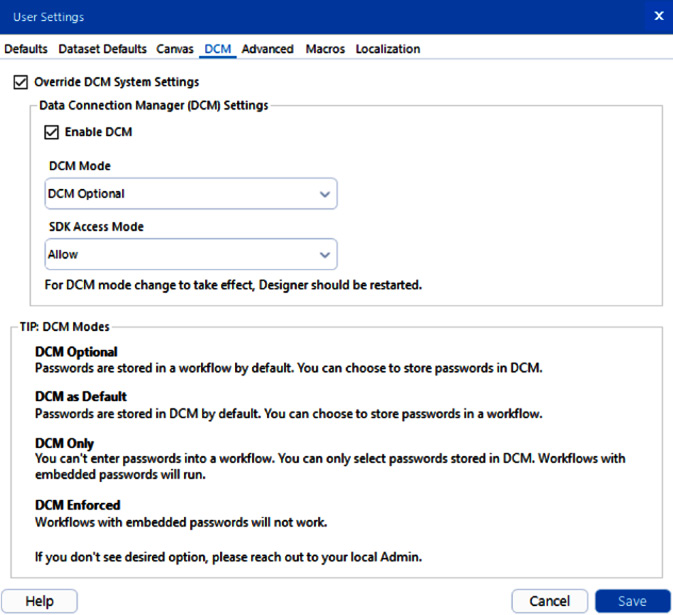Switch to the Localization tab
673x615 pixels.
point(388,49)
